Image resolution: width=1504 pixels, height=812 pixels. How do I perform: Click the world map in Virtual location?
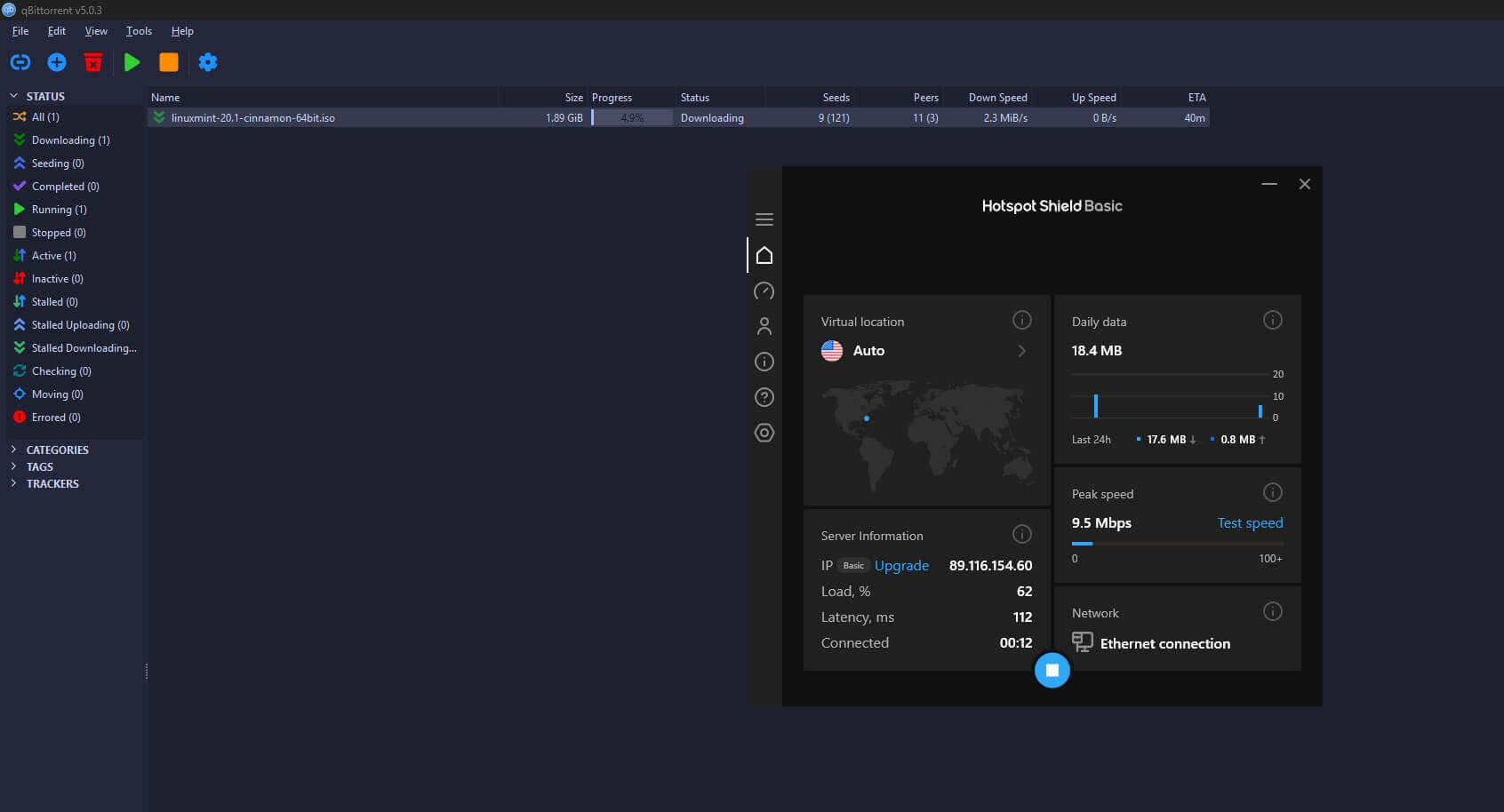tap(927, 434)
